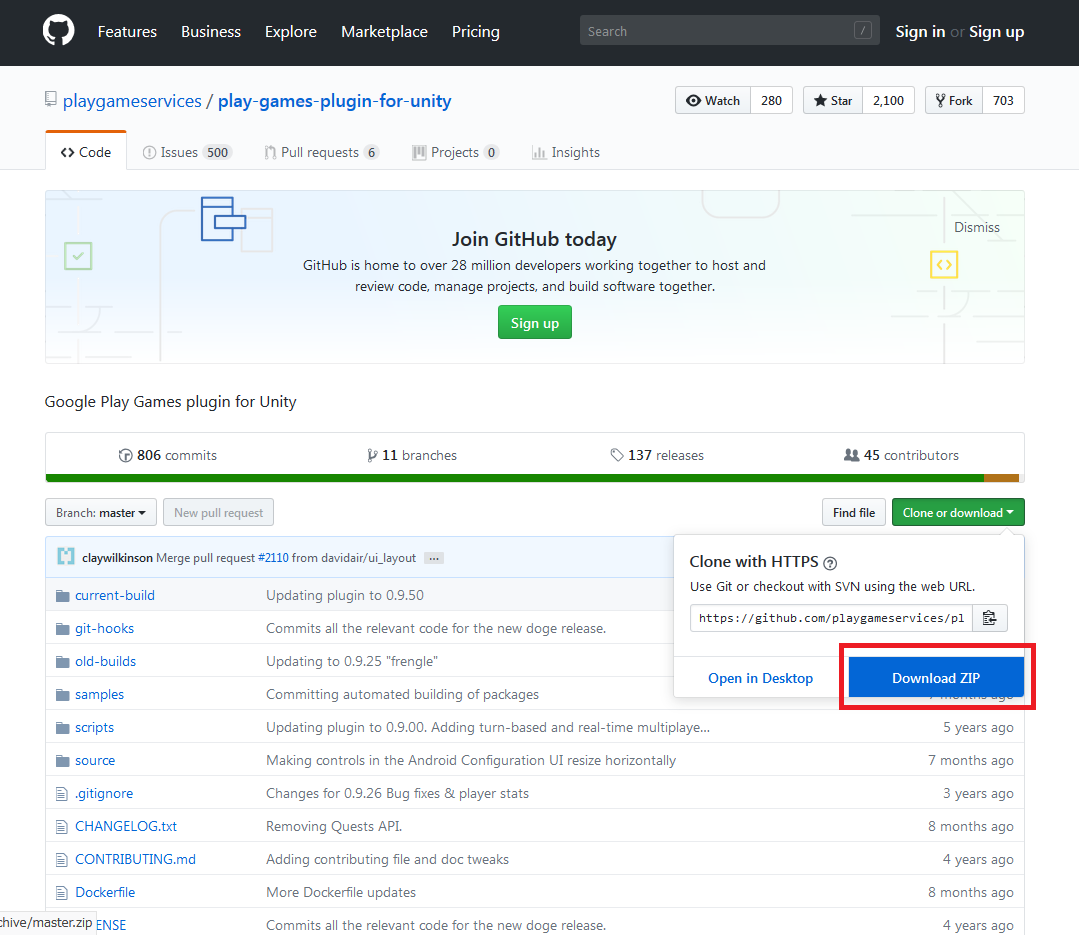View the 45 contributors link

[901, 455]
